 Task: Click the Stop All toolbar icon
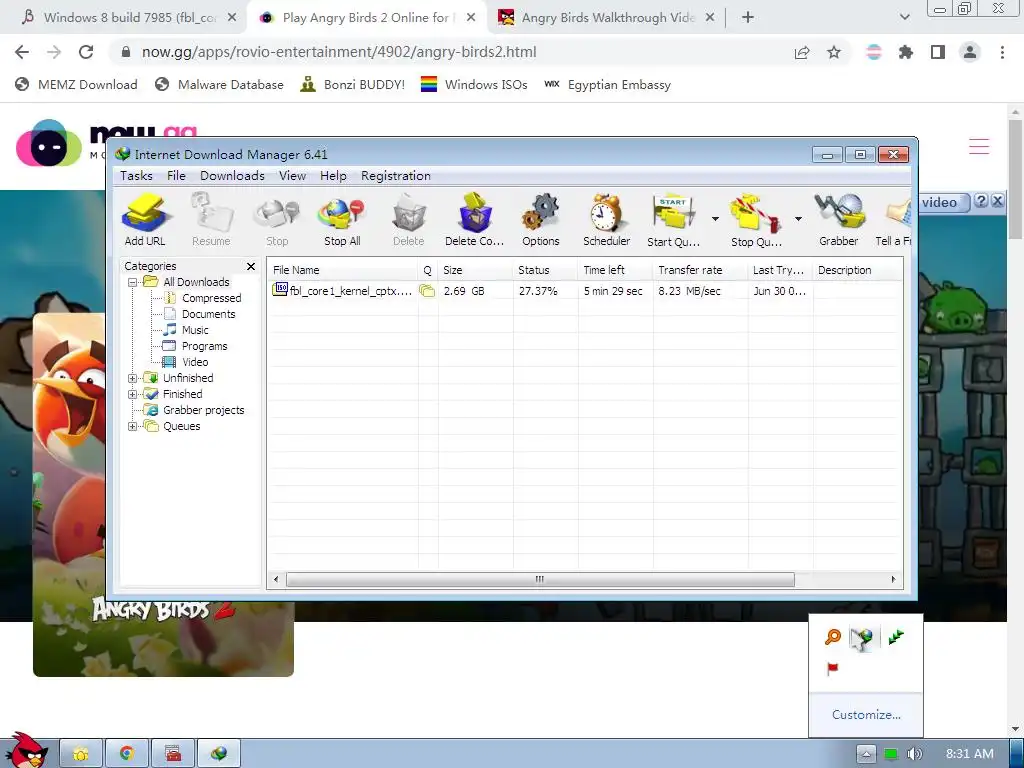(342, 220)
